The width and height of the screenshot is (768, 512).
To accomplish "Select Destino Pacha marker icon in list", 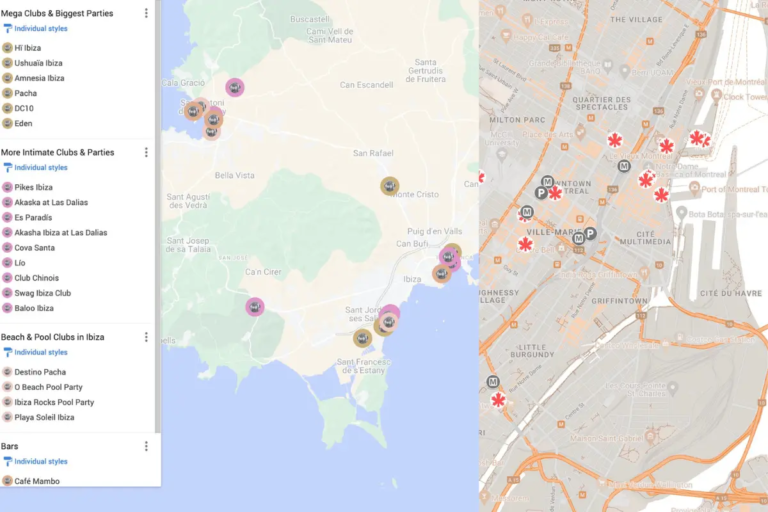I will [x=7, y=372].
